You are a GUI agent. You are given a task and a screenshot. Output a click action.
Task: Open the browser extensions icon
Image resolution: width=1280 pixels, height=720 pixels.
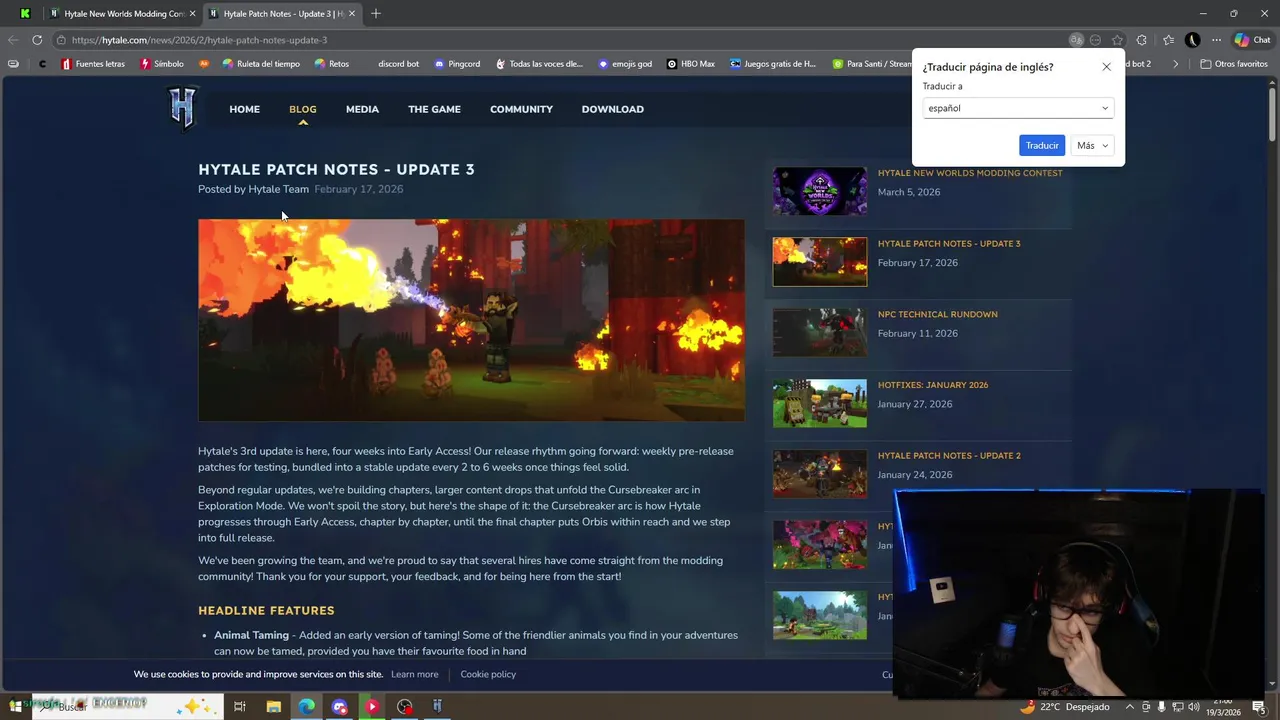[x=1142, y=40]
